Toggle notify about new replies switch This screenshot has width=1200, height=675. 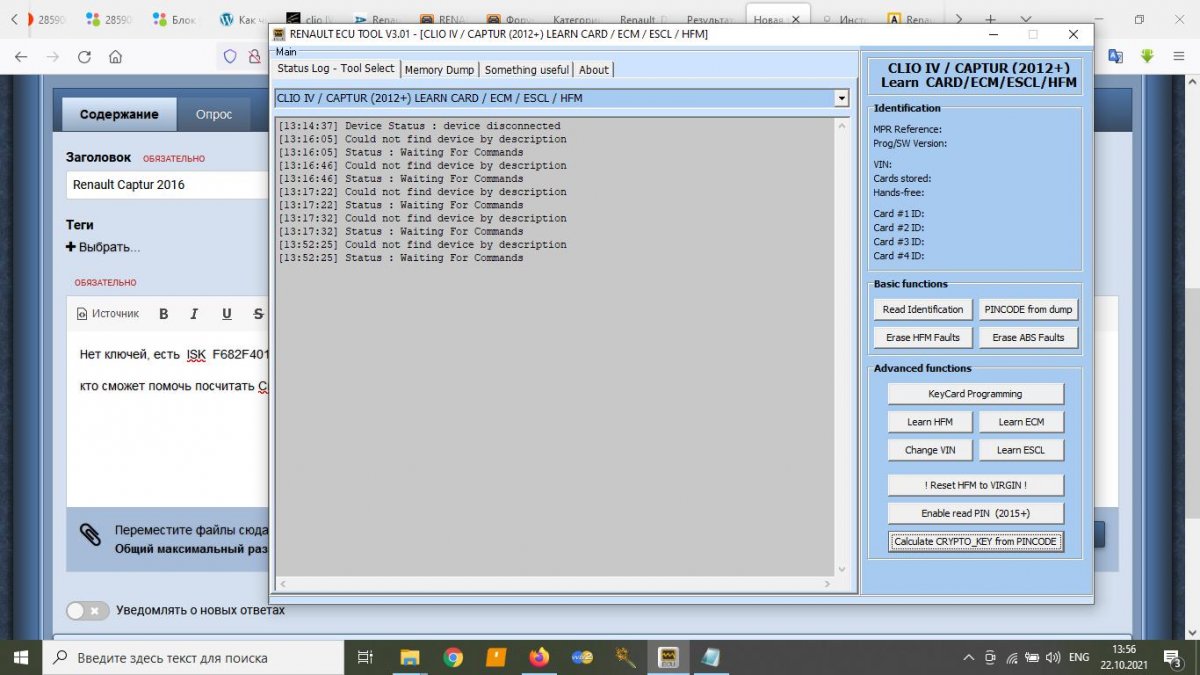pyautogui.click(x=88, y=610)
